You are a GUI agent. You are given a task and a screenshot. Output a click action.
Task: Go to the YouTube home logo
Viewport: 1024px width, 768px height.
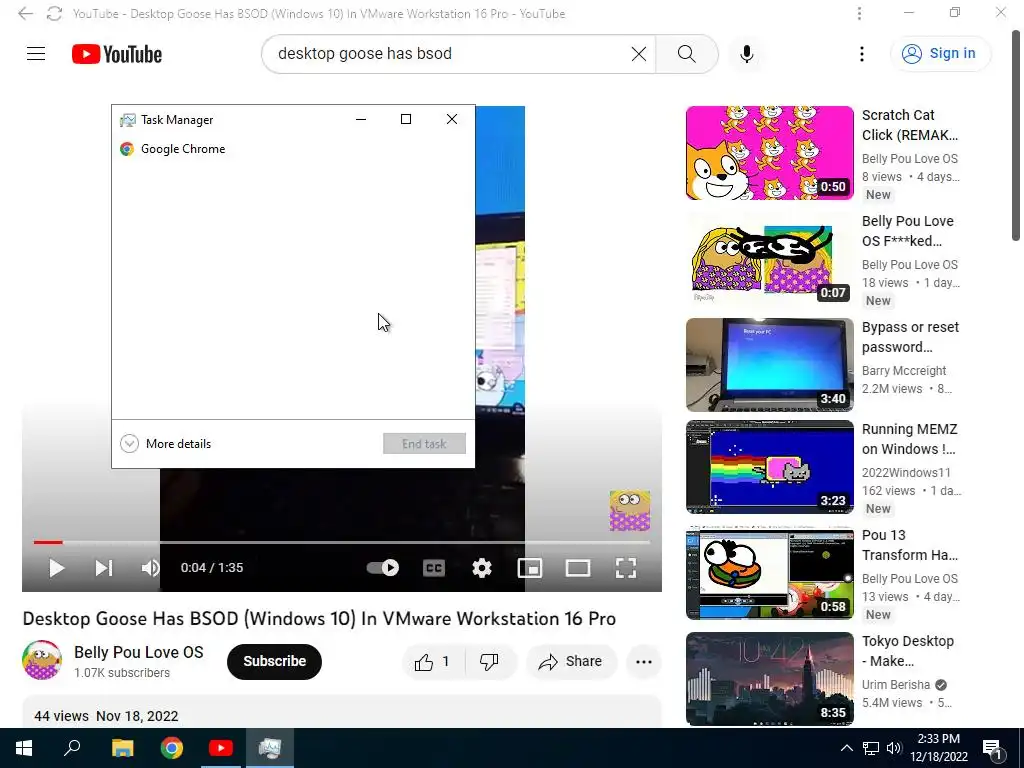coord(117,54)
